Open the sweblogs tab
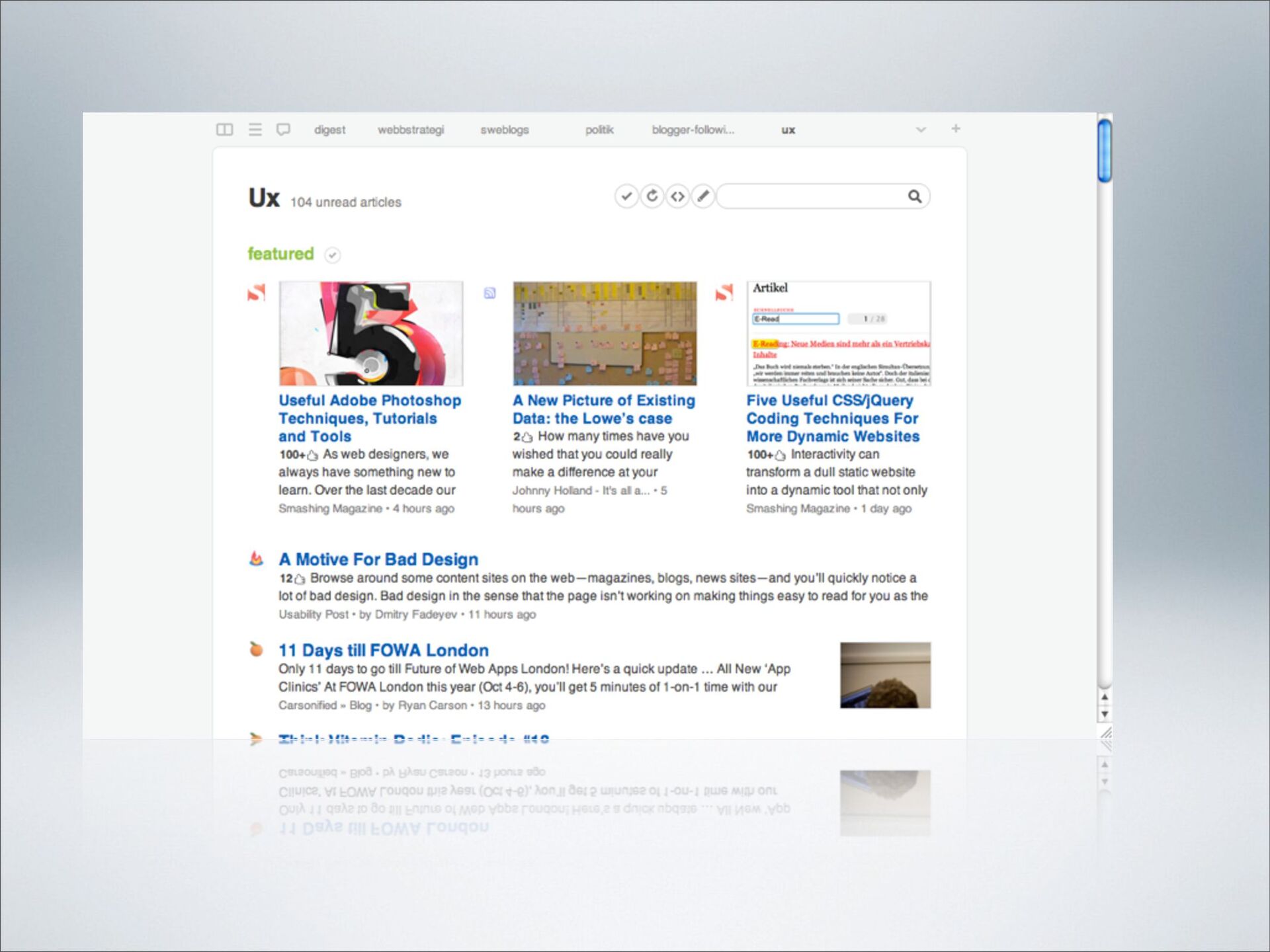Image resolution: width=1270 pixels, height=952 pixels. tap(505, 130)
